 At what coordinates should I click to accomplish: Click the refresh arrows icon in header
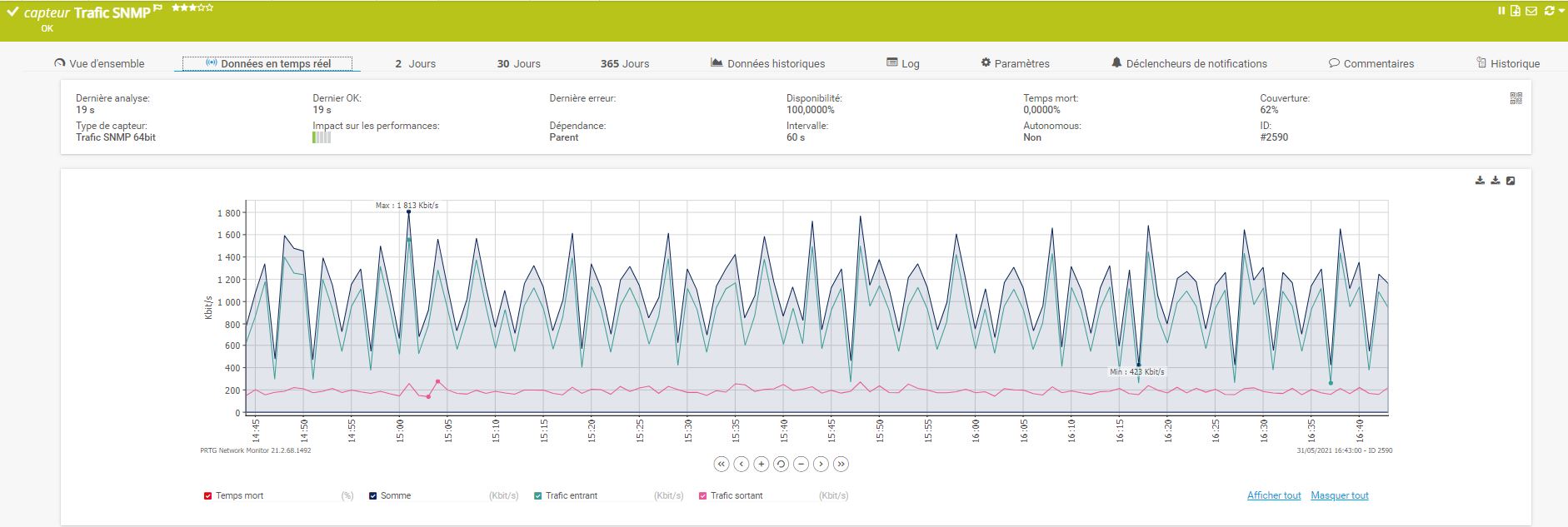coord(1549,11)
